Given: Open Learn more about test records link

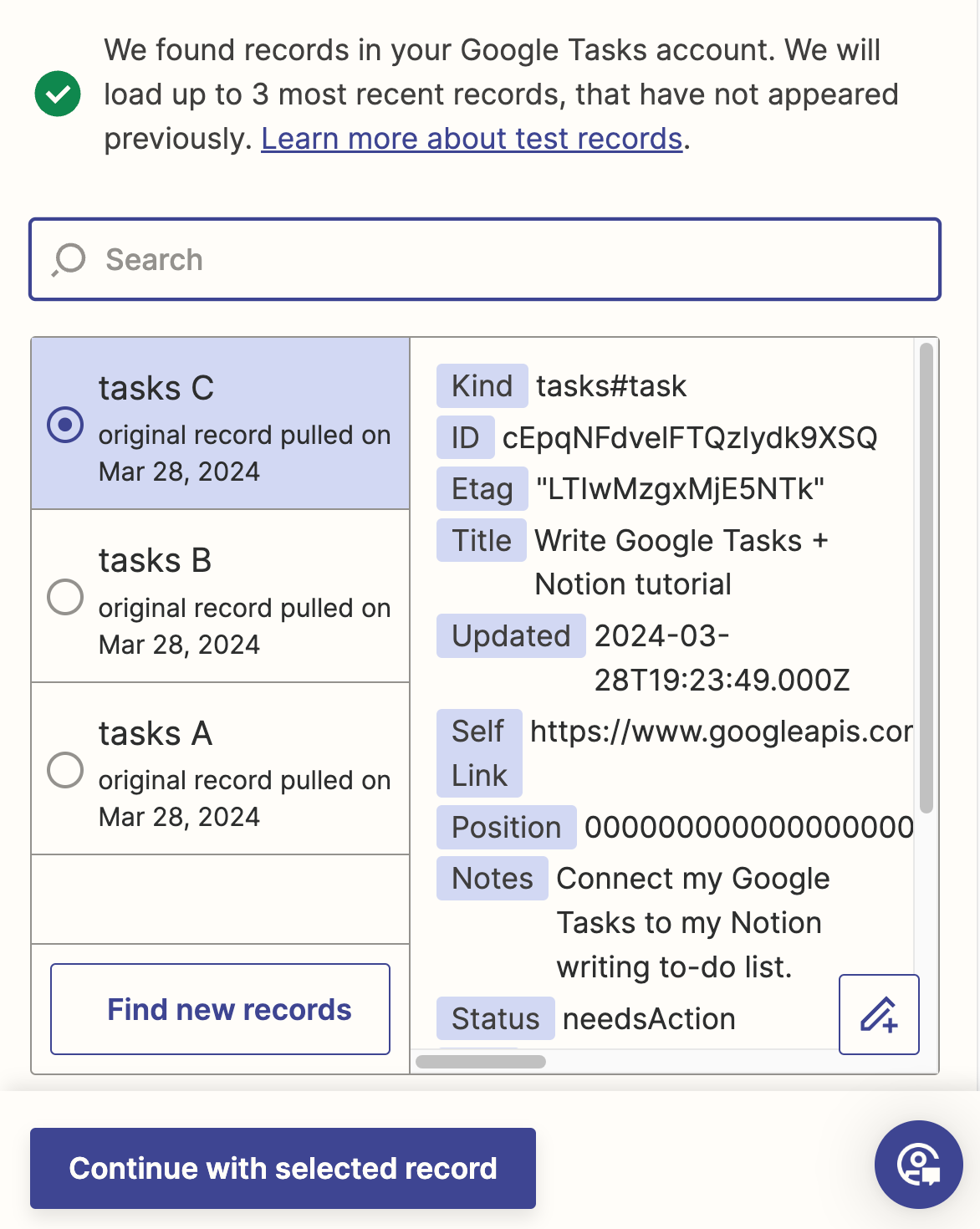Looking at the screenshot, I should [472, 139].
